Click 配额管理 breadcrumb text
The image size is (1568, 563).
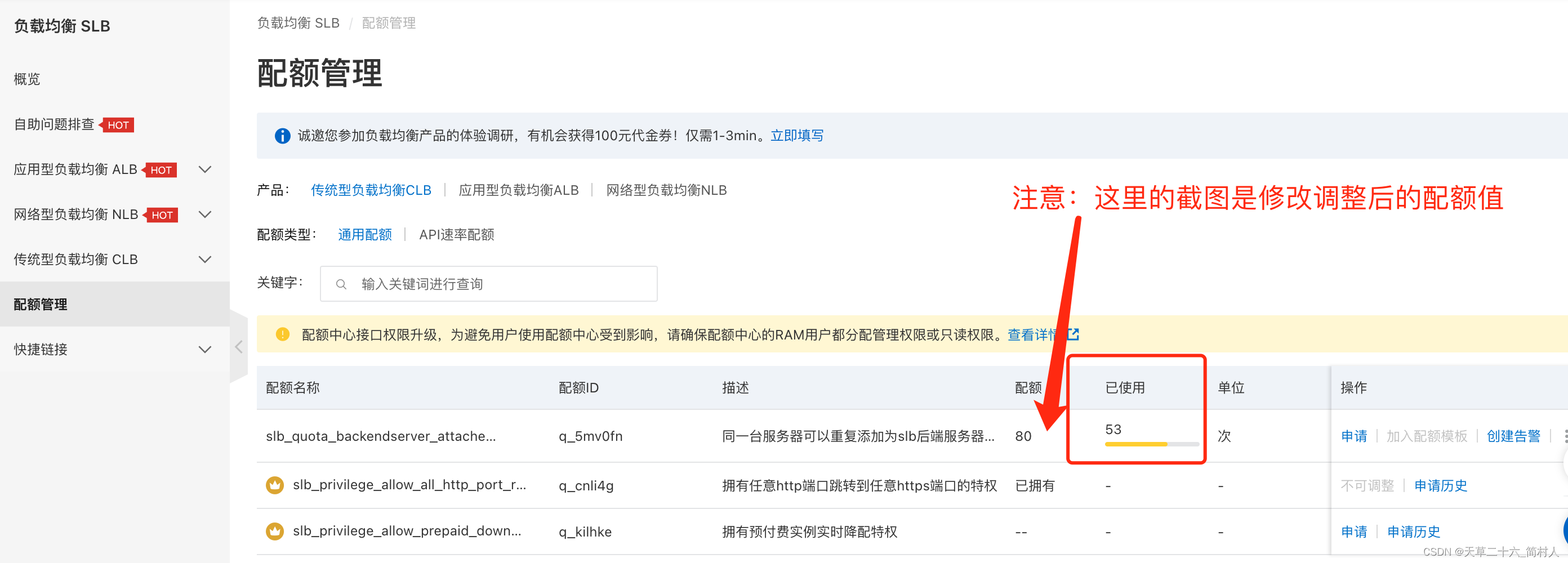389,23
